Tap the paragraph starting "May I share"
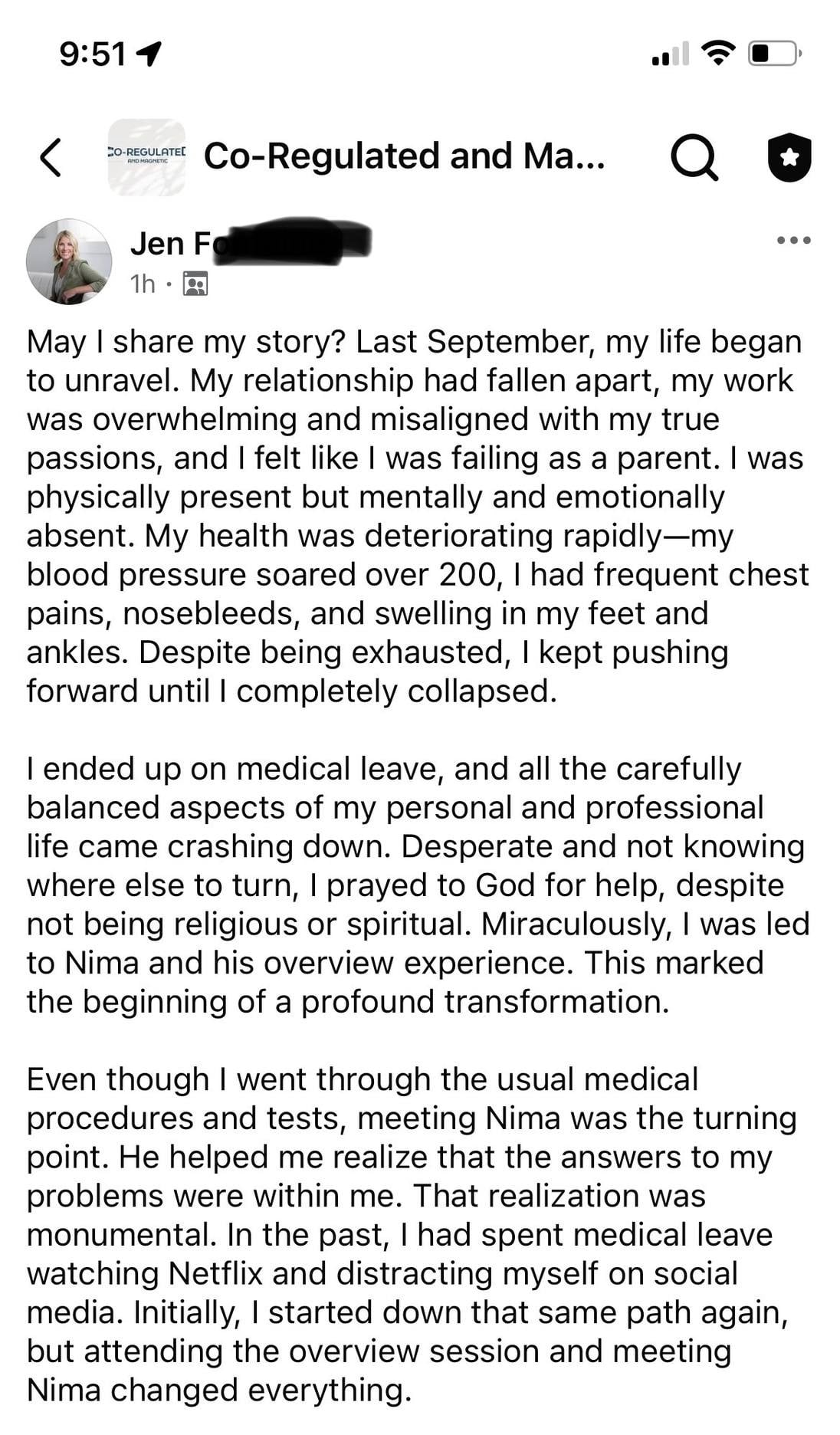This screenshot has height=1435, width=840. 418,516
